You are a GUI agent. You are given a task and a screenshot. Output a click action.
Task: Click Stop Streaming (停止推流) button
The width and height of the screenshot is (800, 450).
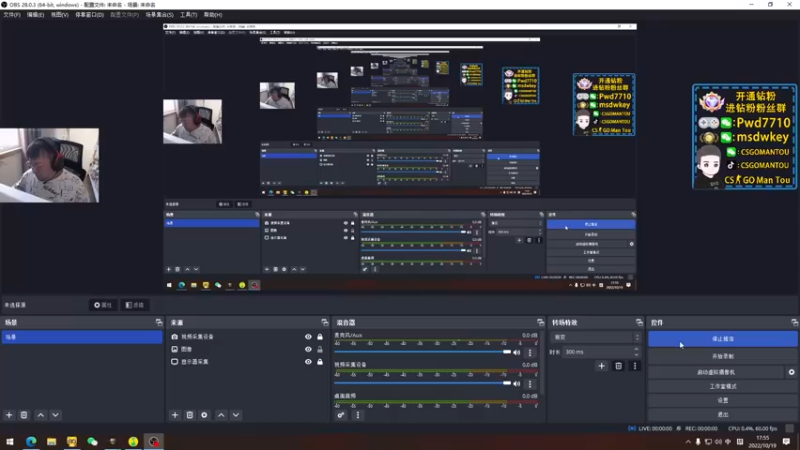pyautogui.click(x=722, y=339)
